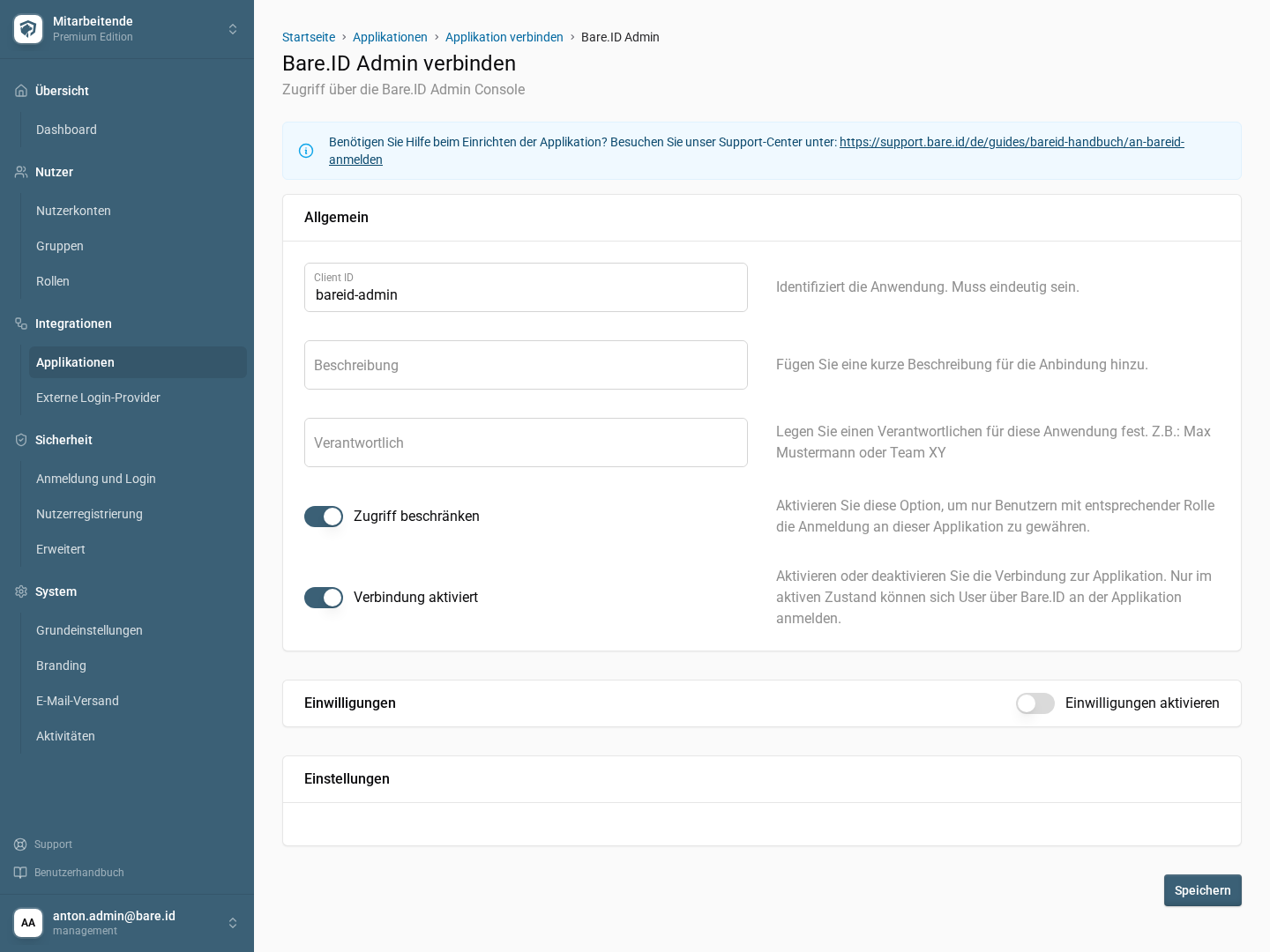
Task: Open Branding settings
Action: point(138,666)
